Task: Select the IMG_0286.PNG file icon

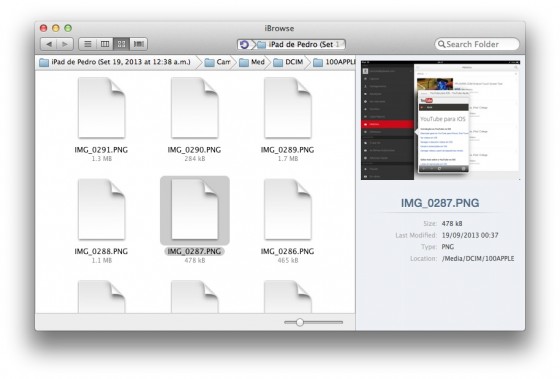Action: (288, 209)
